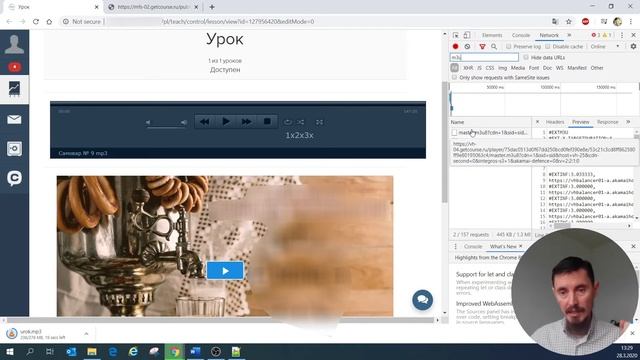Image resolution: width=640 pixels, height=360 pixels.
Task: Toggle repeat in the audio player
Action: coord(288,122)
